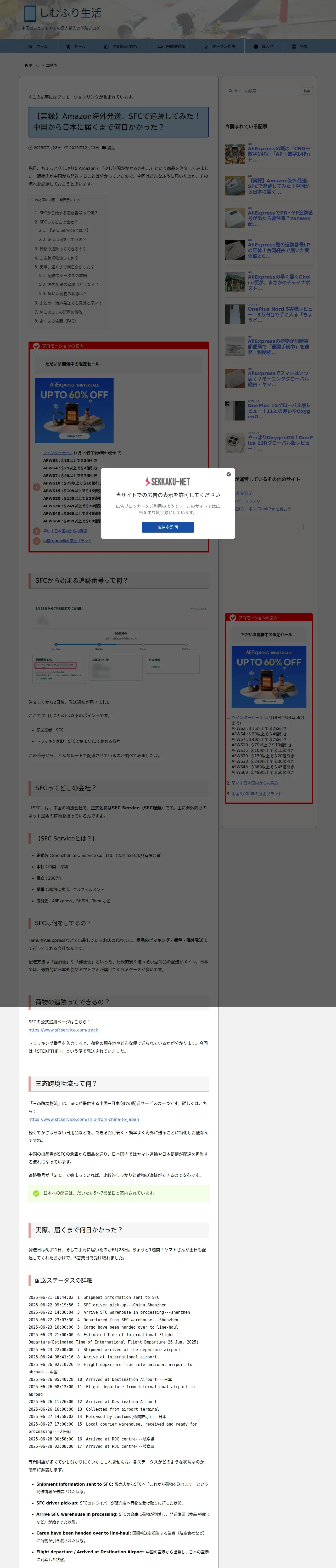Open the OnePlus 15 global review article
The image size is (336, 1568).
pyautogui.click(x=279, y=411)
